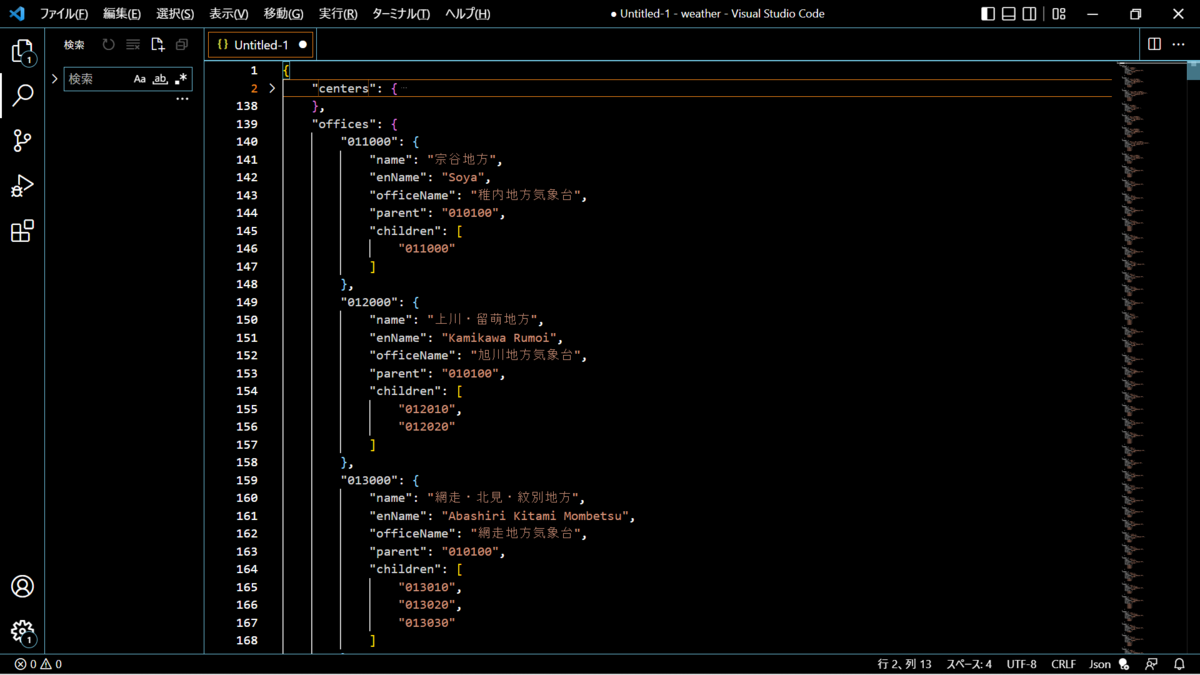Click the 行 2、列 13 cursor position

pos(905,664)
